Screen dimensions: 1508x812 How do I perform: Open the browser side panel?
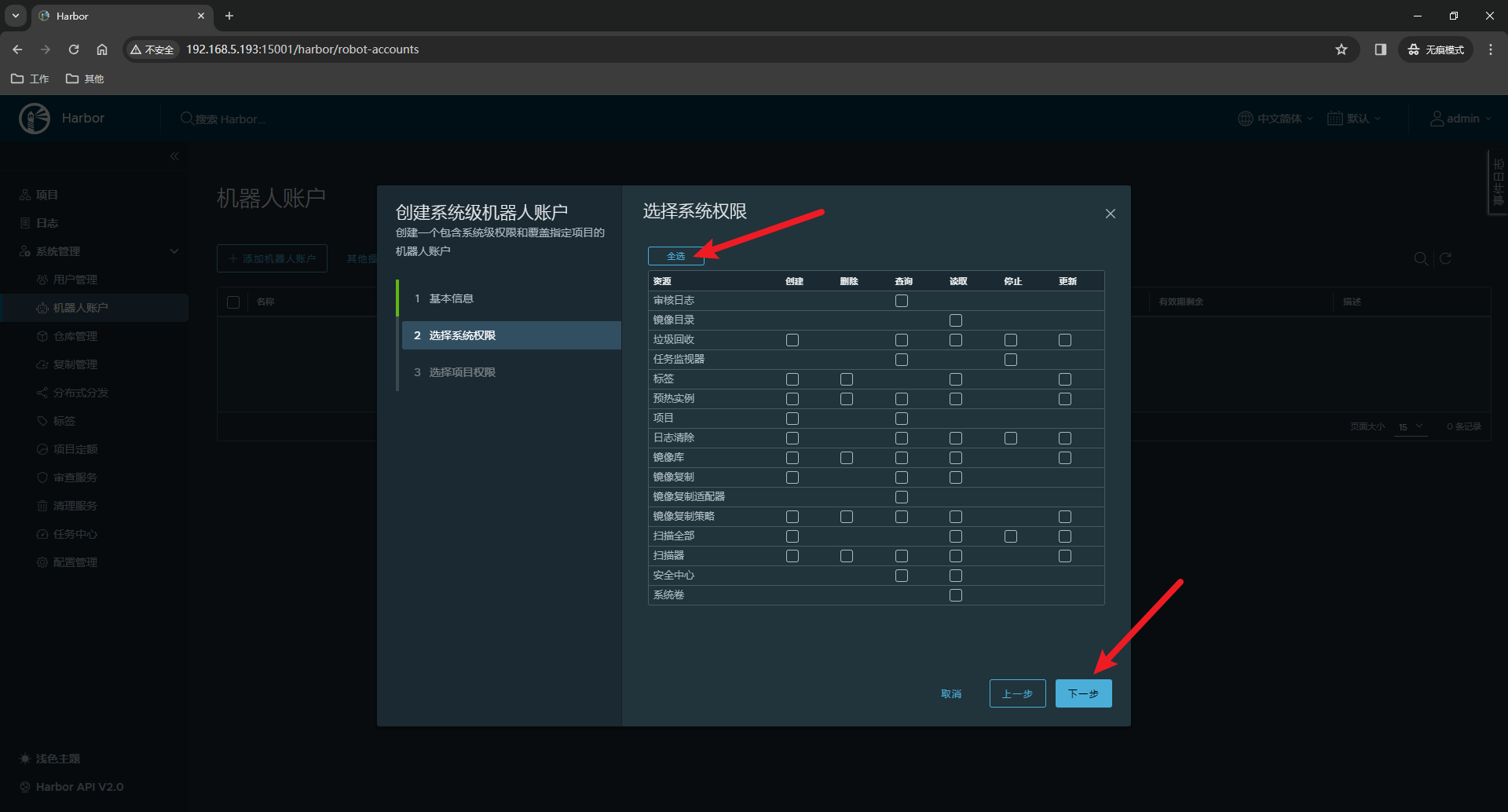pyautogui.click(x=1380, y=49)
